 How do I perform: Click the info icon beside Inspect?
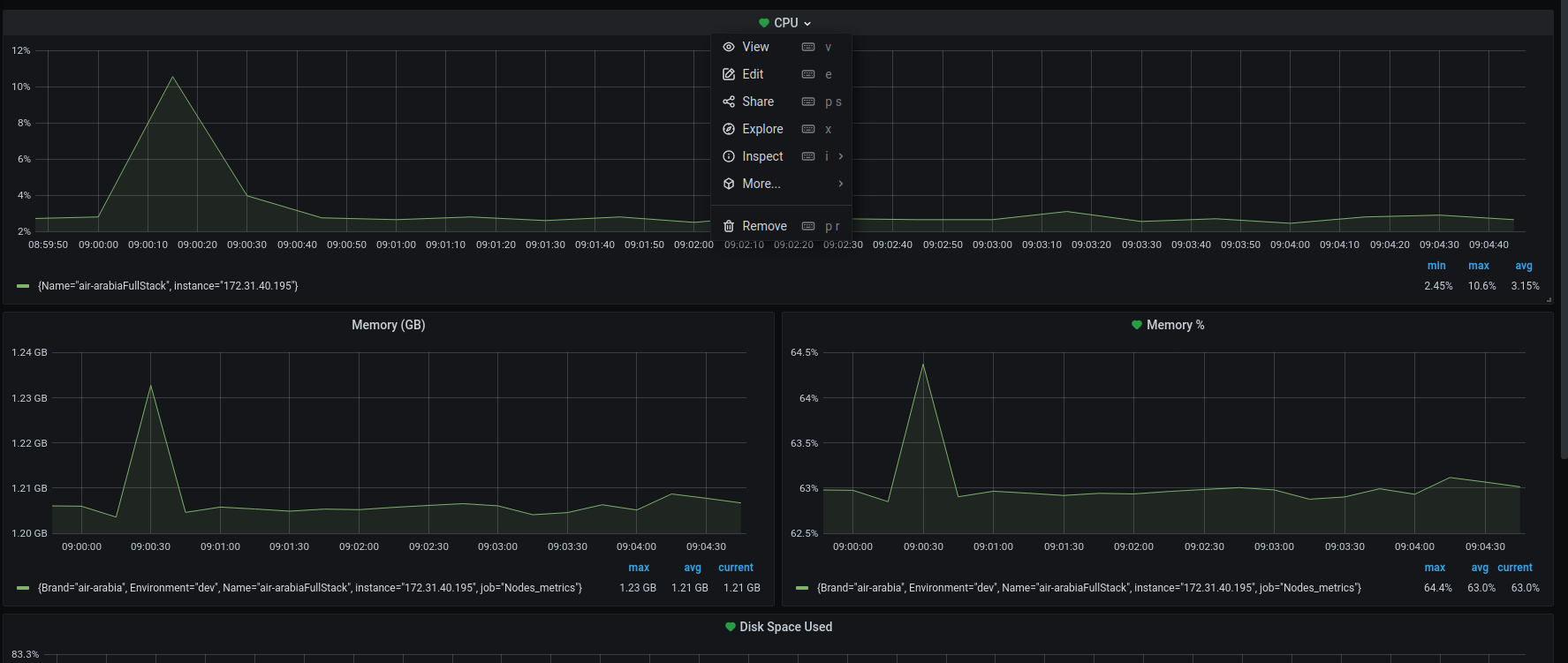[729, 156]
